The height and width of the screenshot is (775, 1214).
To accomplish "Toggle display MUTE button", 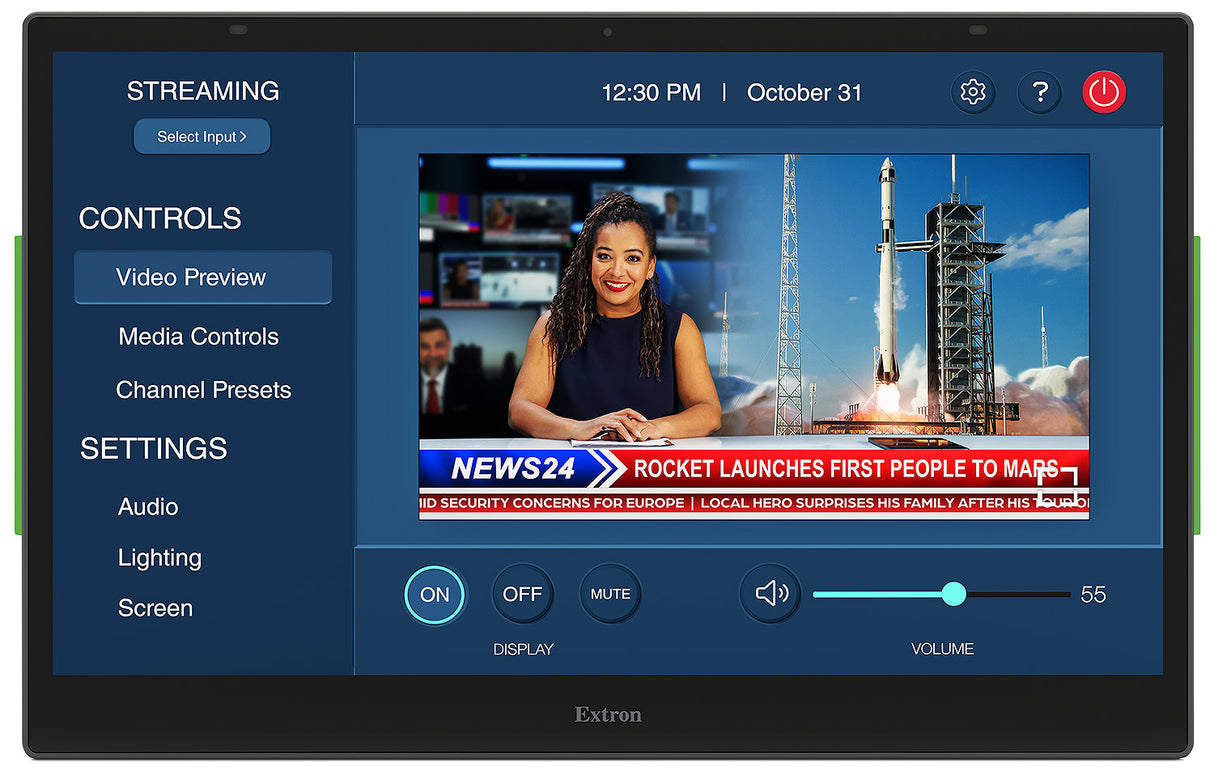I will [610, 594].
